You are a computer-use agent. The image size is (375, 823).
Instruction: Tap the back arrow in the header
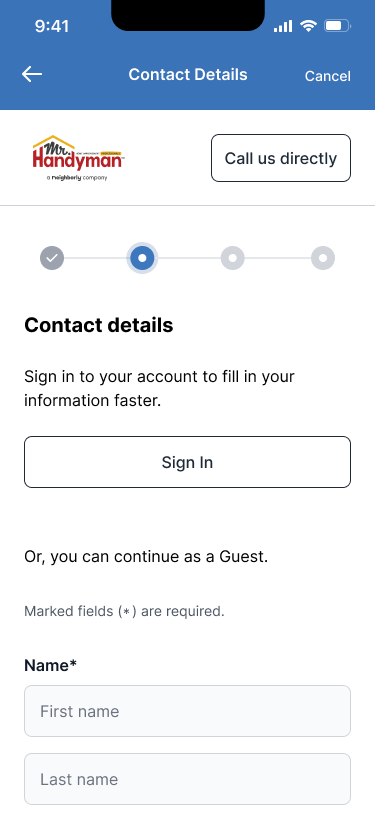pyautogui.click(x=32, y=75)
